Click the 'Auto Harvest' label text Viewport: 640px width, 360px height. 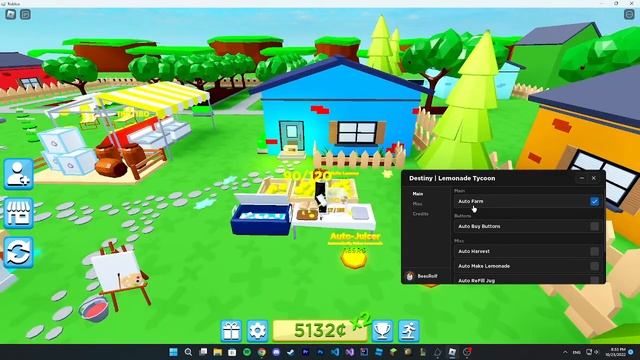coord(474,251)
